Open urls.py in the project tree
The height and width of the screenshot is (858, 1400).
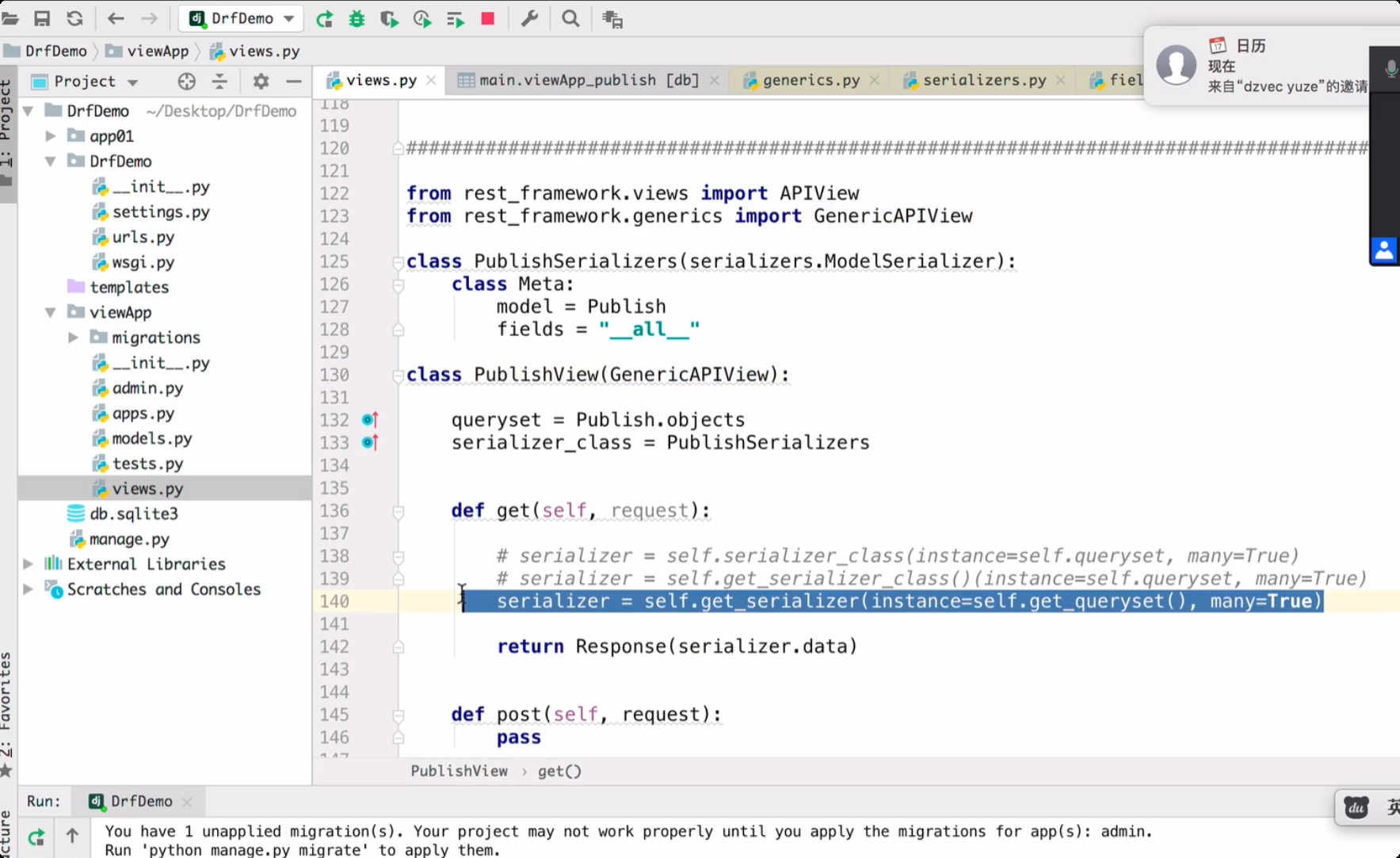coord(133,237)
